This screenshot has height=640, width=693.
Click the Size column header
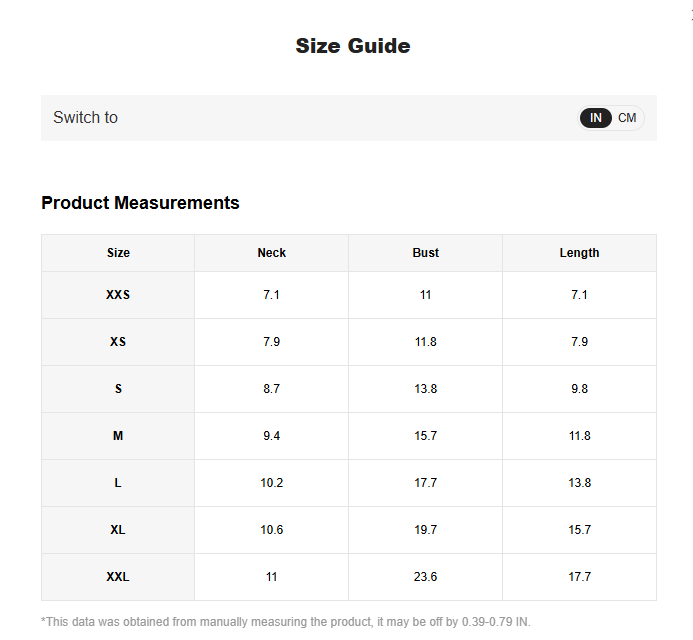tap(118, 253)
